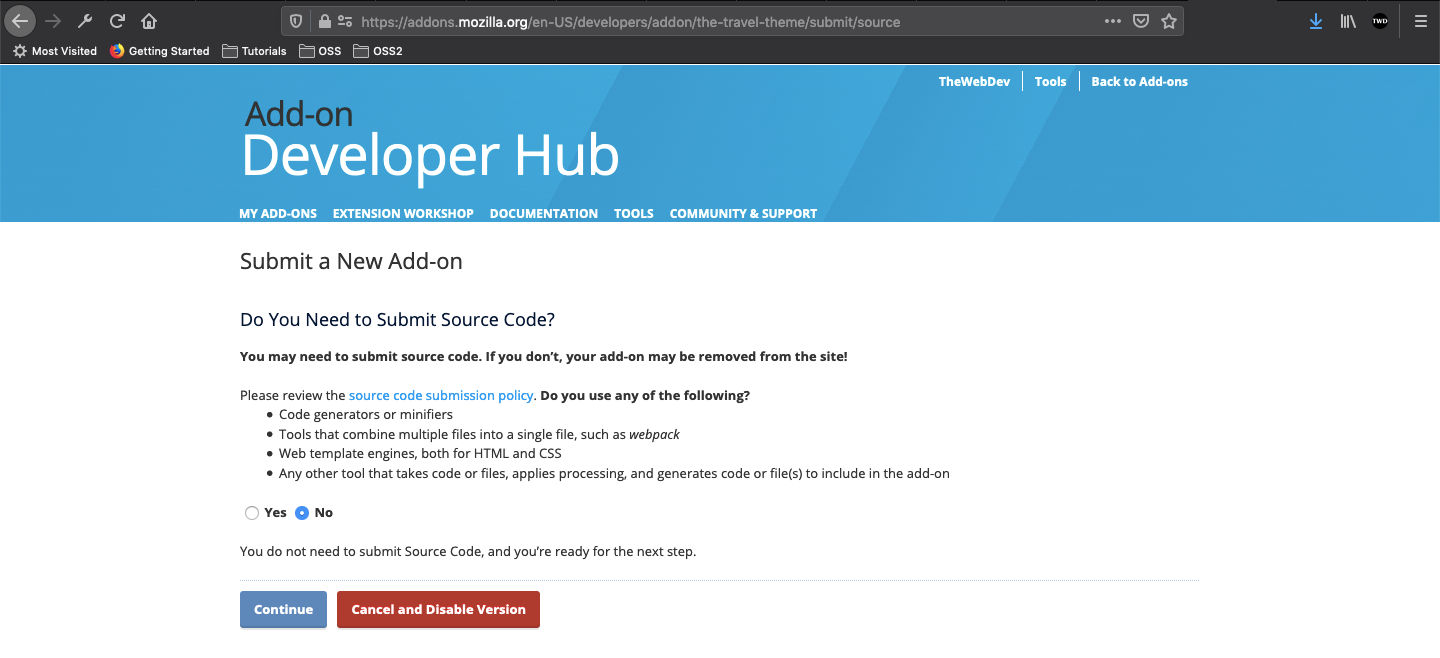Open the DOCUMENTATION menu item

pyautogui.click(x=544, y=213)
